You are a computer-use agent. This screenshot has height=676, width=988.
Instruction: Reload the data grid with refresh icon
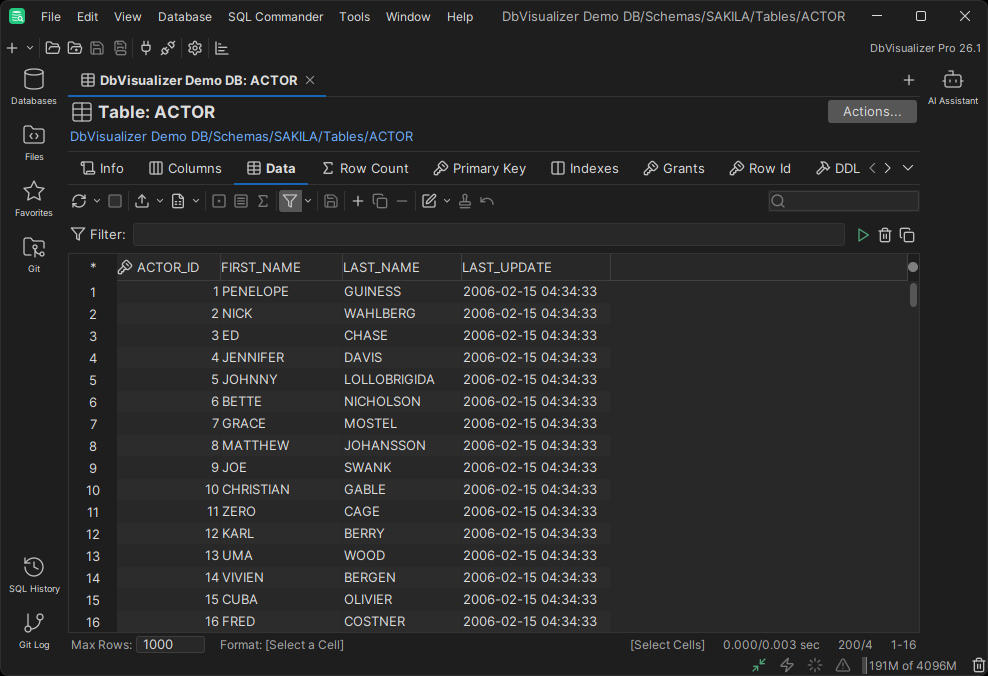pos(79,201)
